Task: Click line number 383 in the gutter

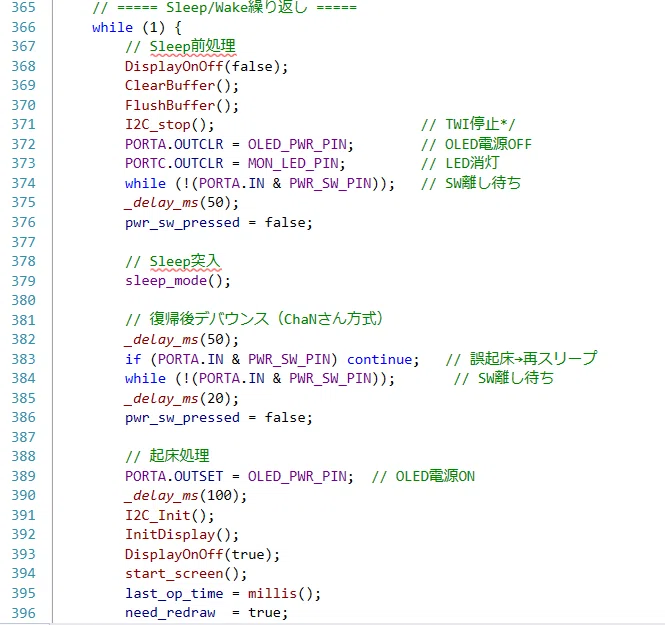Action: point(23,359)
